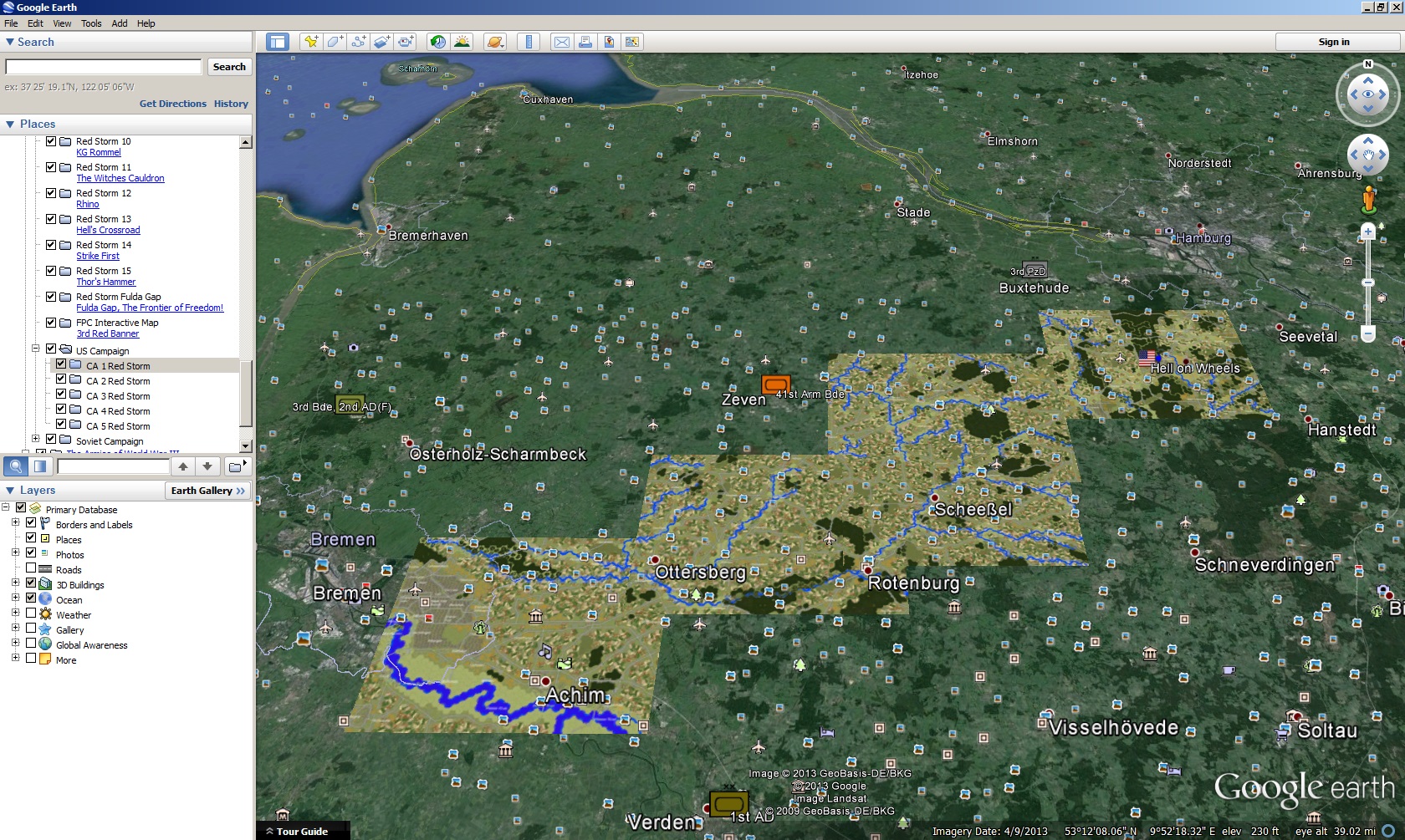Viewport: 1405px width, 840px height.
Task: Zoom in with the plus button
Action: point(1368,232)
